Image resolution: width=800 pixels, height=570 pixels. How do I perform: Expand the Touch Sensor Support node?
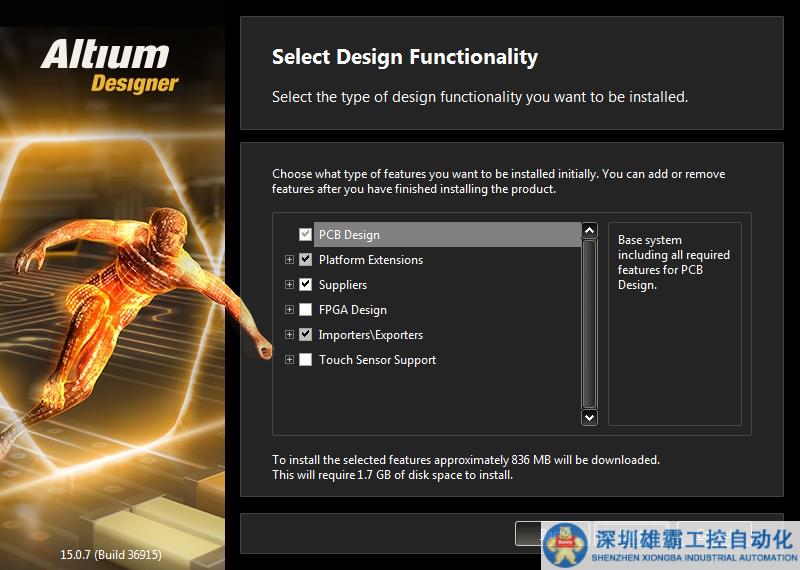tap(290, 360)
